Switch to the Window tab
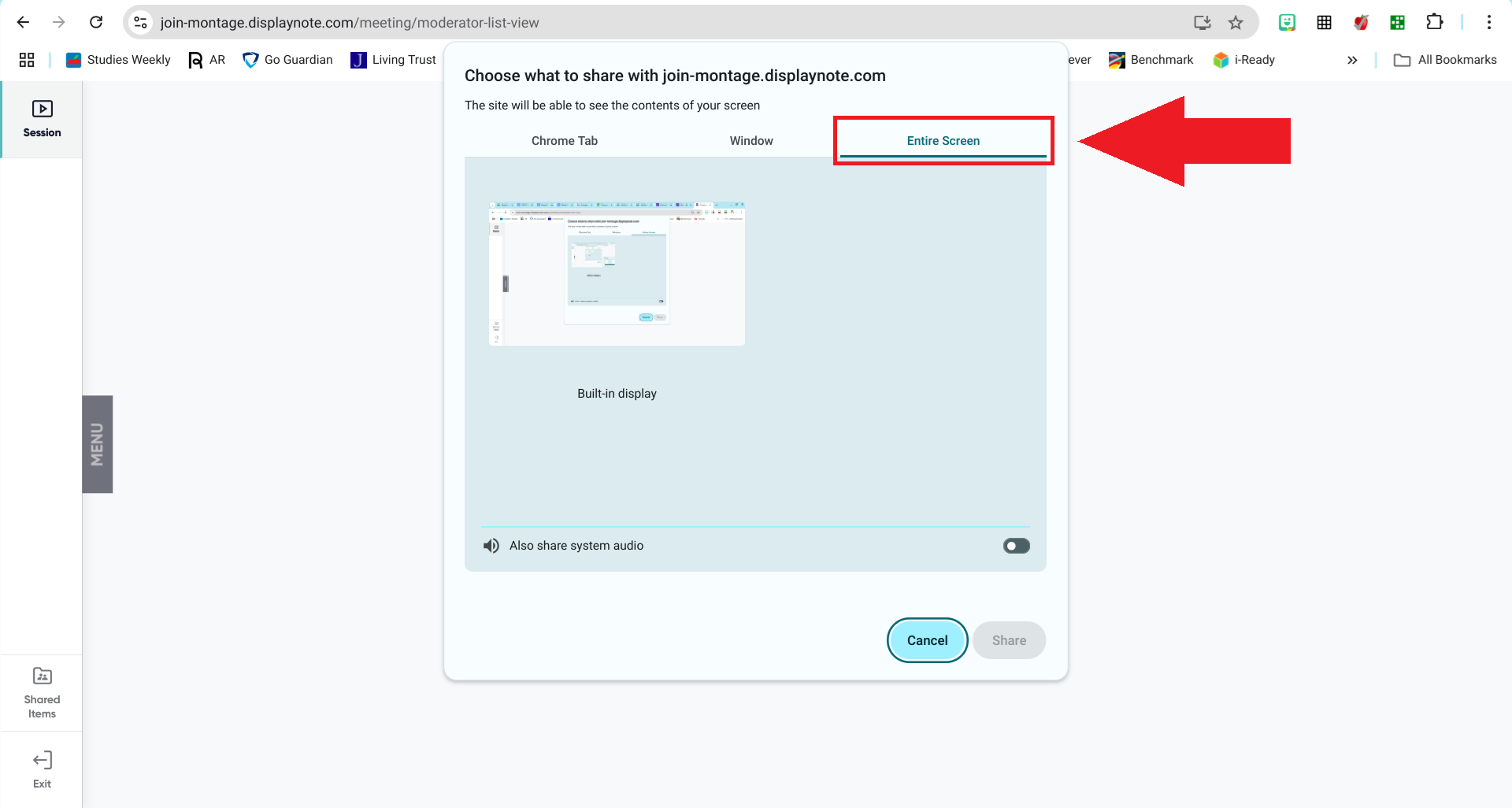The image size is (1512, 808). point(750,141)
